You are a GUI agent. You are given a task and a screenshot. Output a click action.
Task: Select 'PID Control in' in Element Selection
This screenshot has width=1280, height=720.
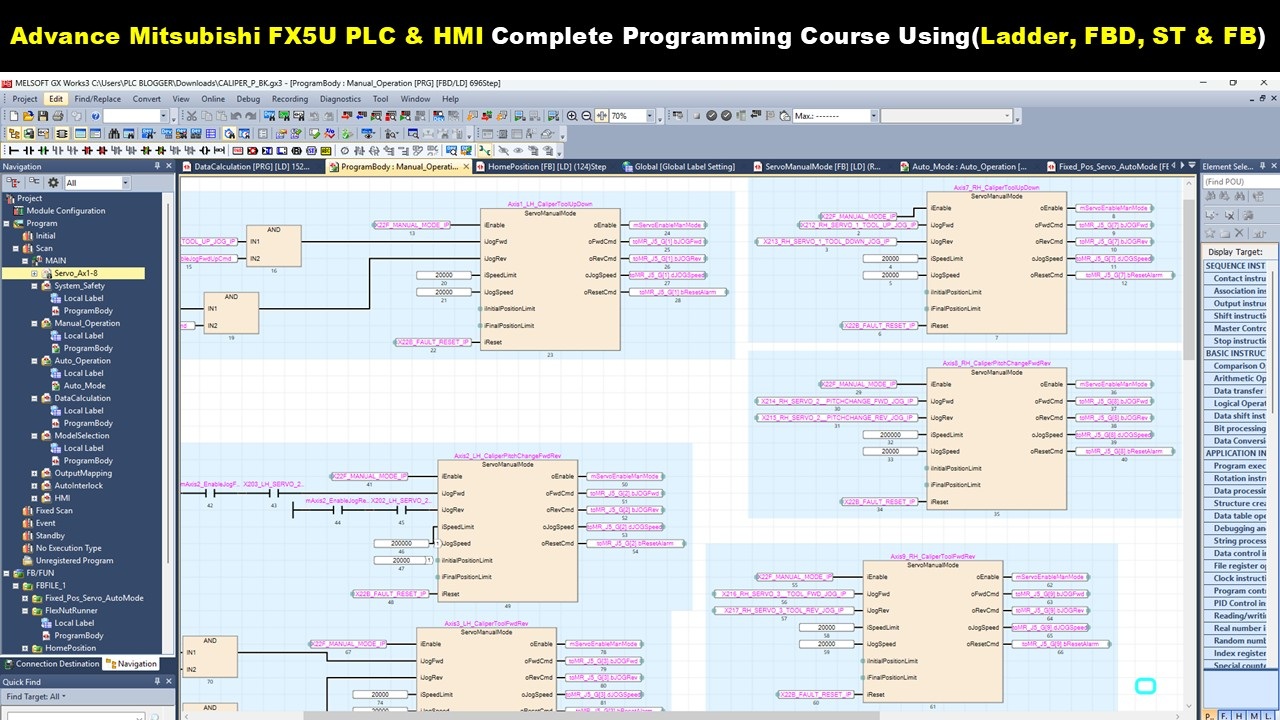pyautogui.click(x=1240, y=603)
